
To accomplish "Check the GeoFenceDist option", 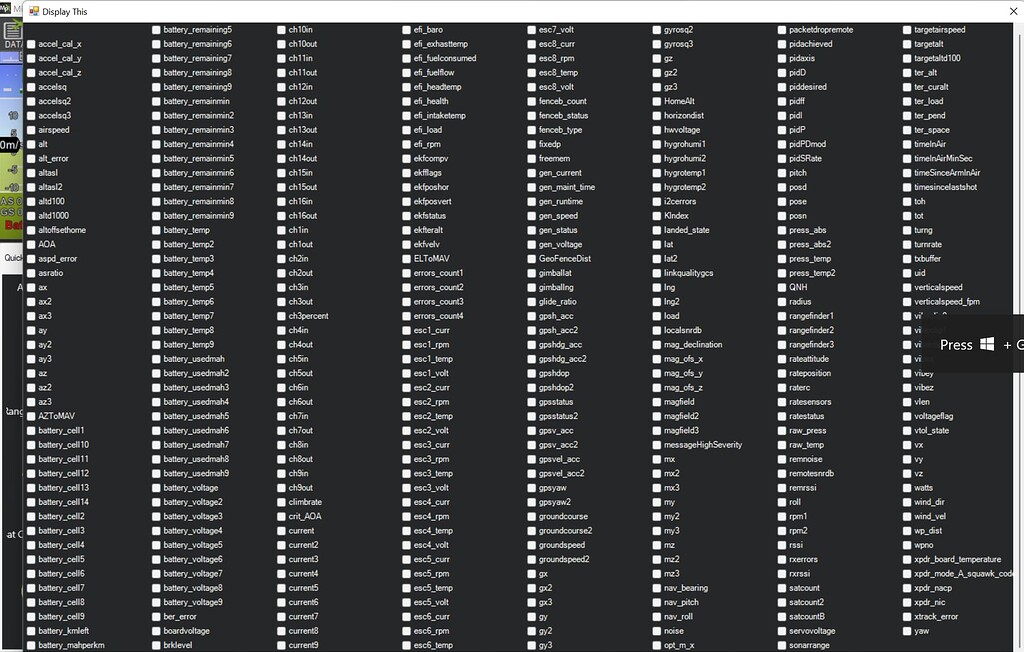I will (532, 259).
